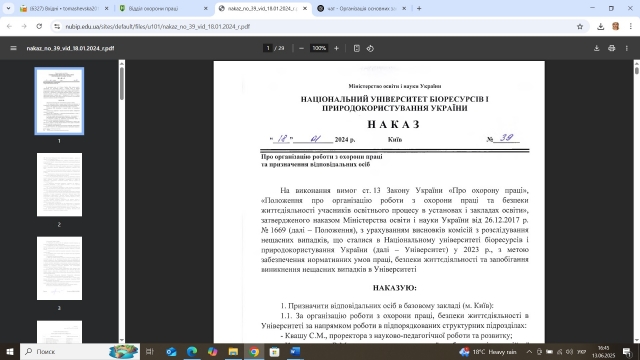
Task: Open Copilot from the taskbar
Action: (x=212, y=351)
